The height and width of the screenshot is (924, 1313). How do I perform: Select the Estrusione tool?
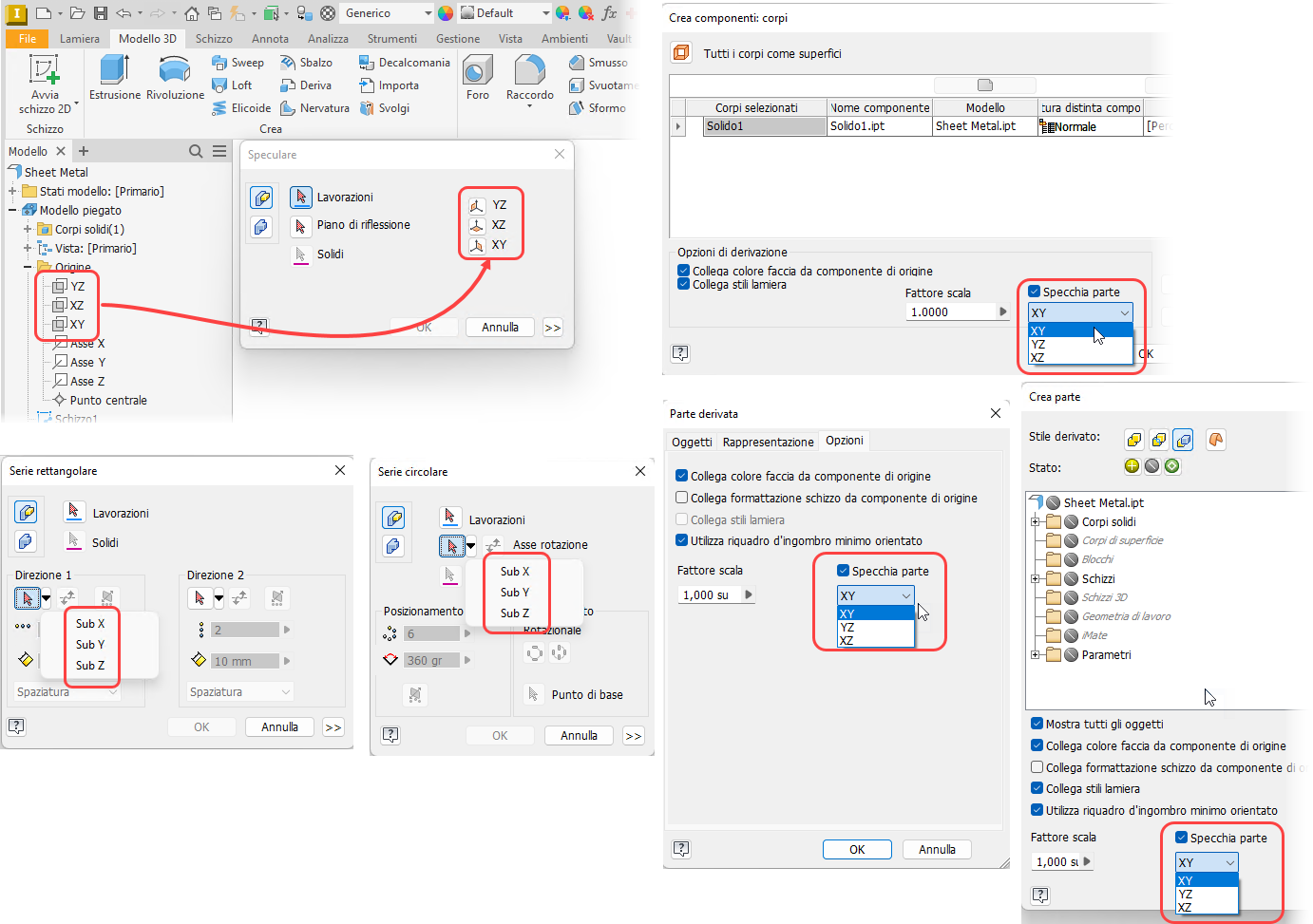tap(115, 77)
